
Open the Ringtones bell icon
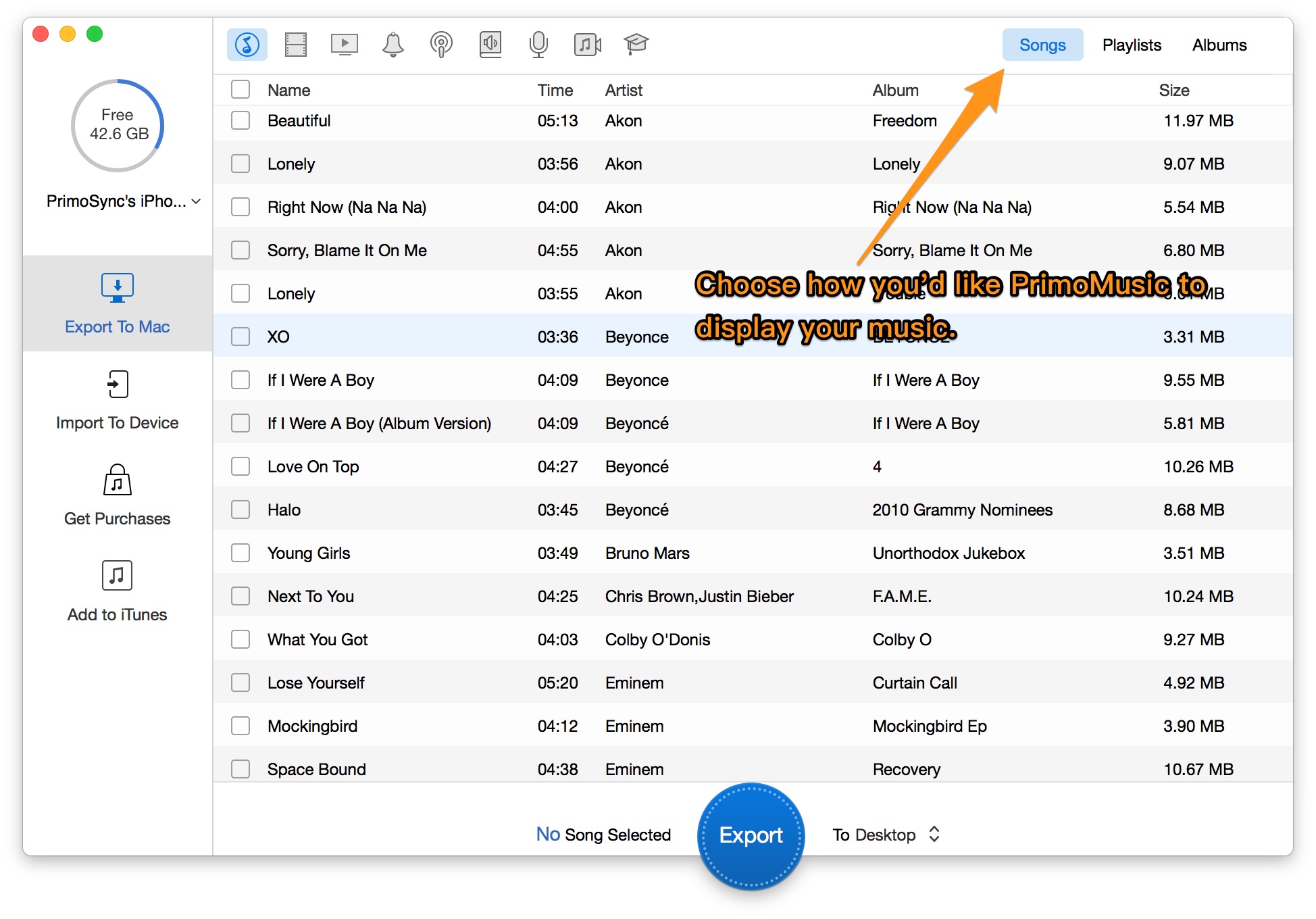tap(393, 45)
